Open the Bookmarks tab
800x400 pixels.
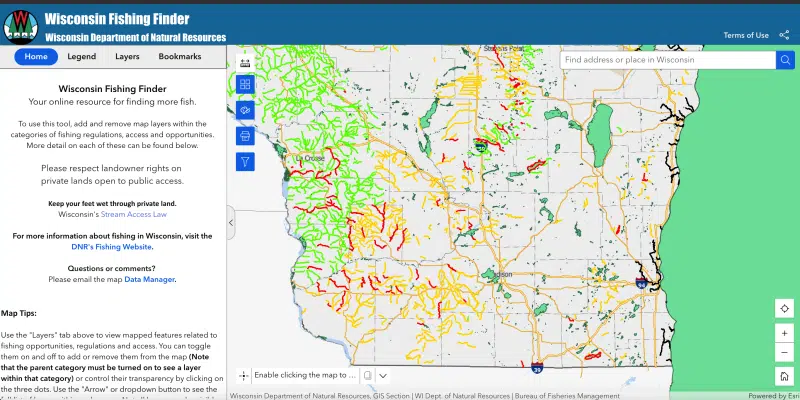180,57
